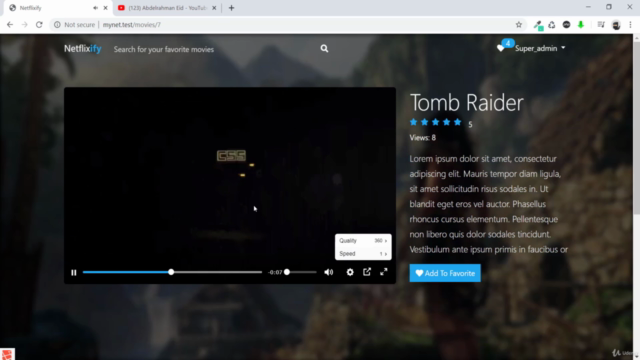This screenshot has height=360, width=640.
Task: Click the Tomb Raider movie title
Action: pyautogui.click(x=466, y=102)
